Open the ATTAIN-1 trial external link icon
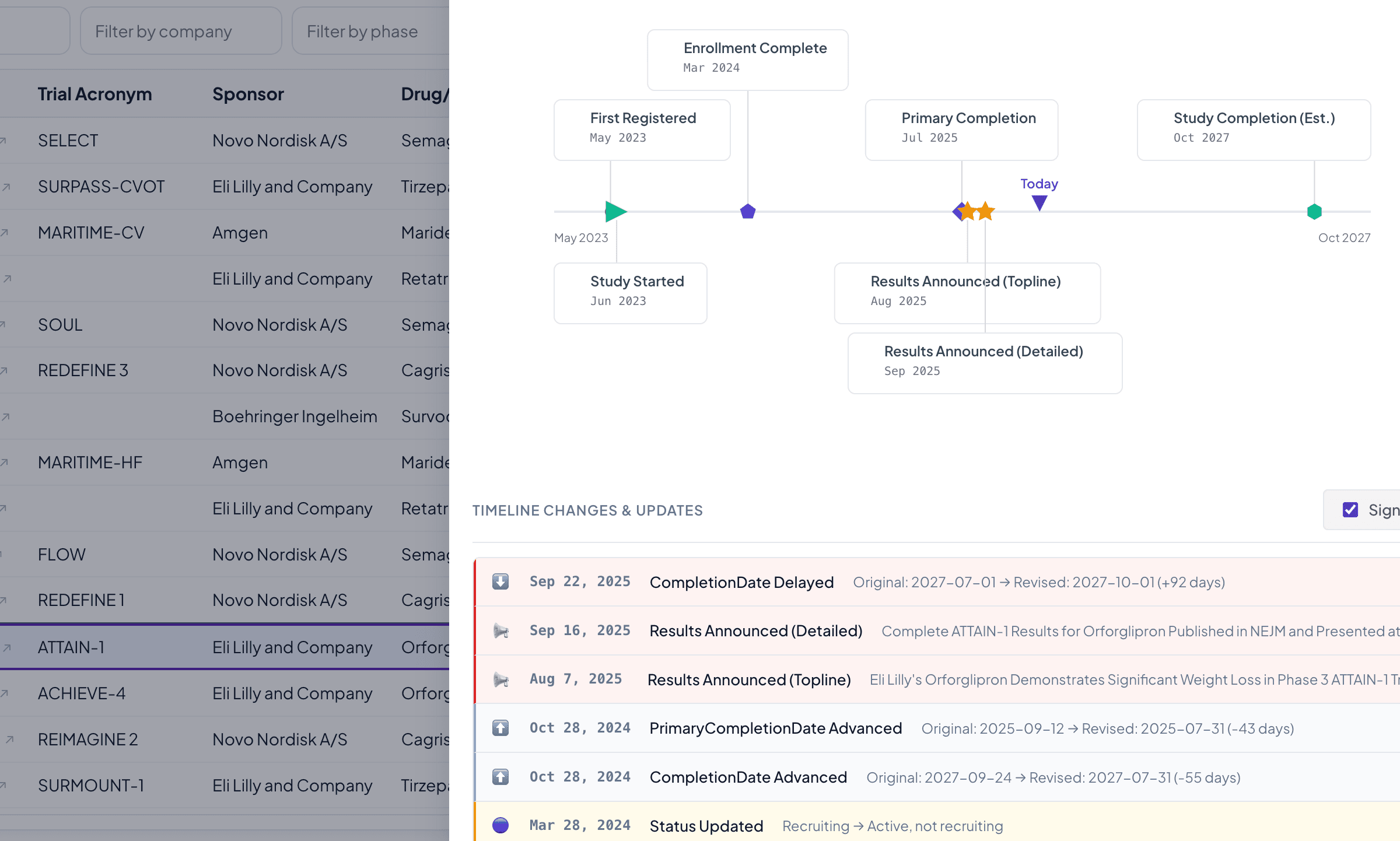The height and width of the screenshot is (841, 1400). [x=6, y=647]
